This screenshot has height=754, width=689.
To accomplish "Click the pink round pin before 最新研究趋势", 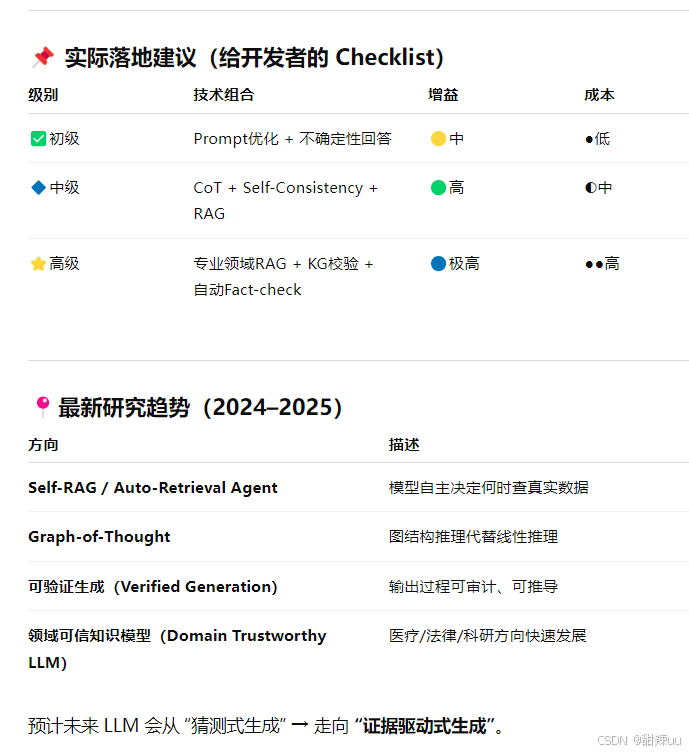I will 43,407.
